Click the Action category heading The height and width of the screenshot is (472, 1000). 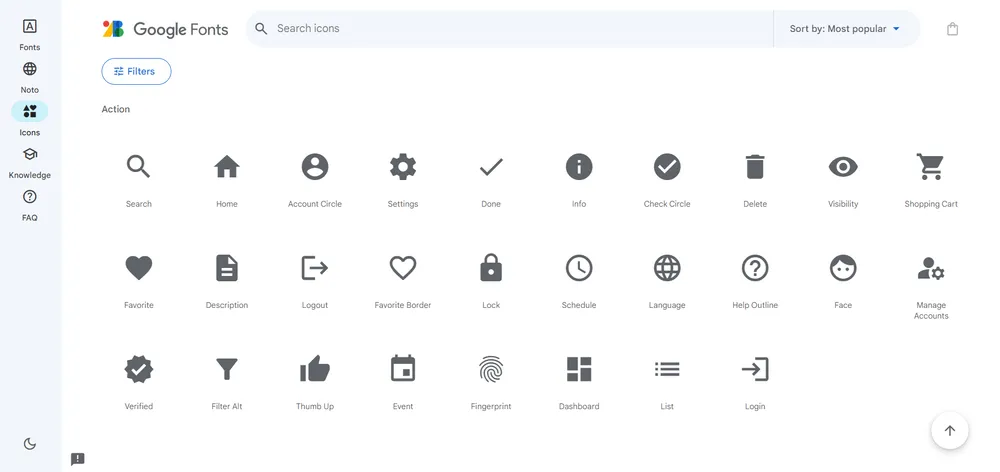point(115,109)
